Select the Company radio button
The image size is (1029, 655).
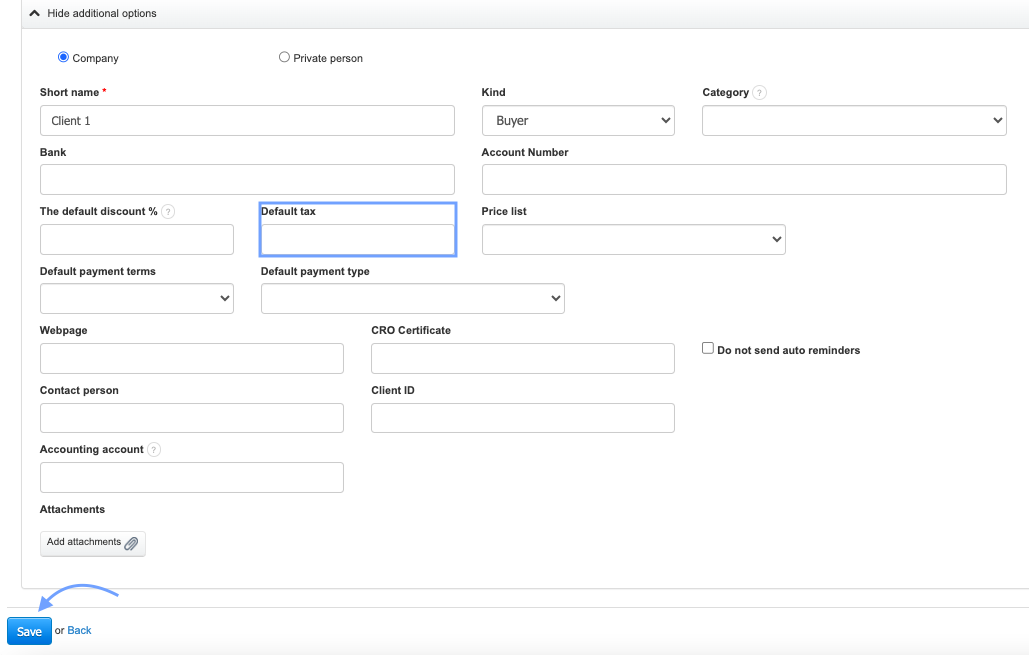coord(64,58)
